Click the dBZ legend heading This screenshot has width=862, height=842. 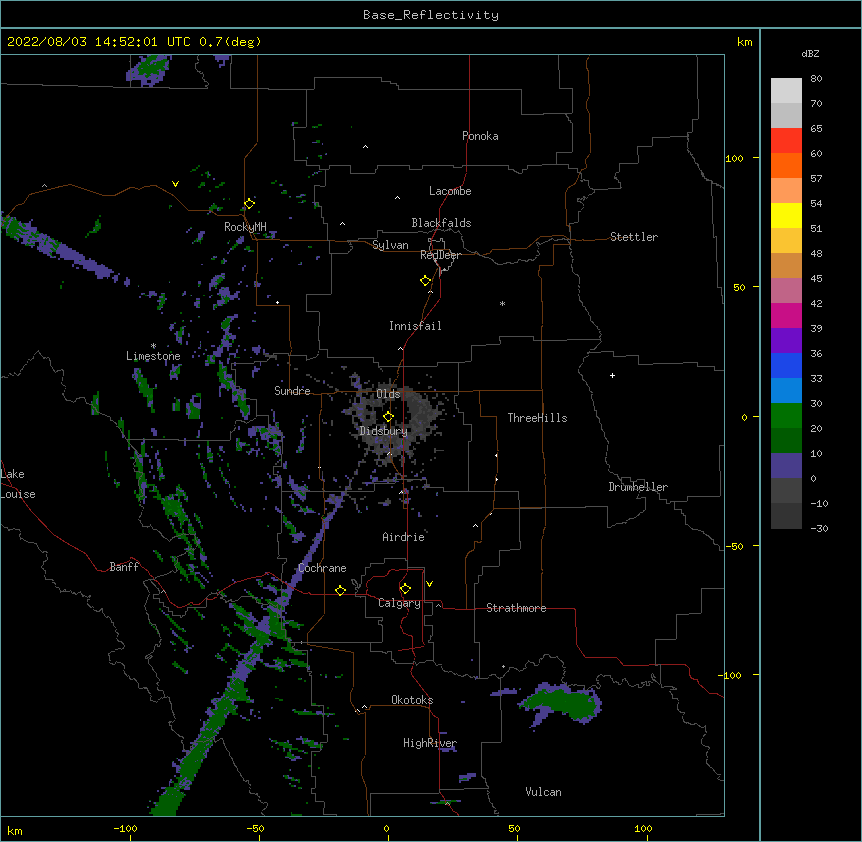[810, 53]
